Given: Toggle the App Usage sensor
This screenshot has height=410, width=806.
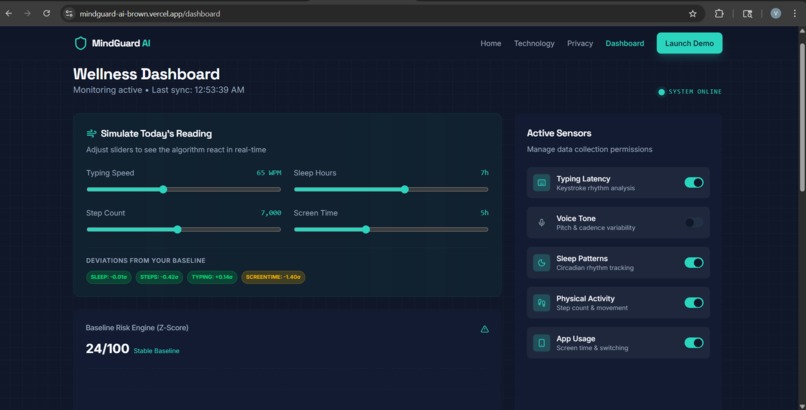Looking at the screenshot, I should 694,343.
